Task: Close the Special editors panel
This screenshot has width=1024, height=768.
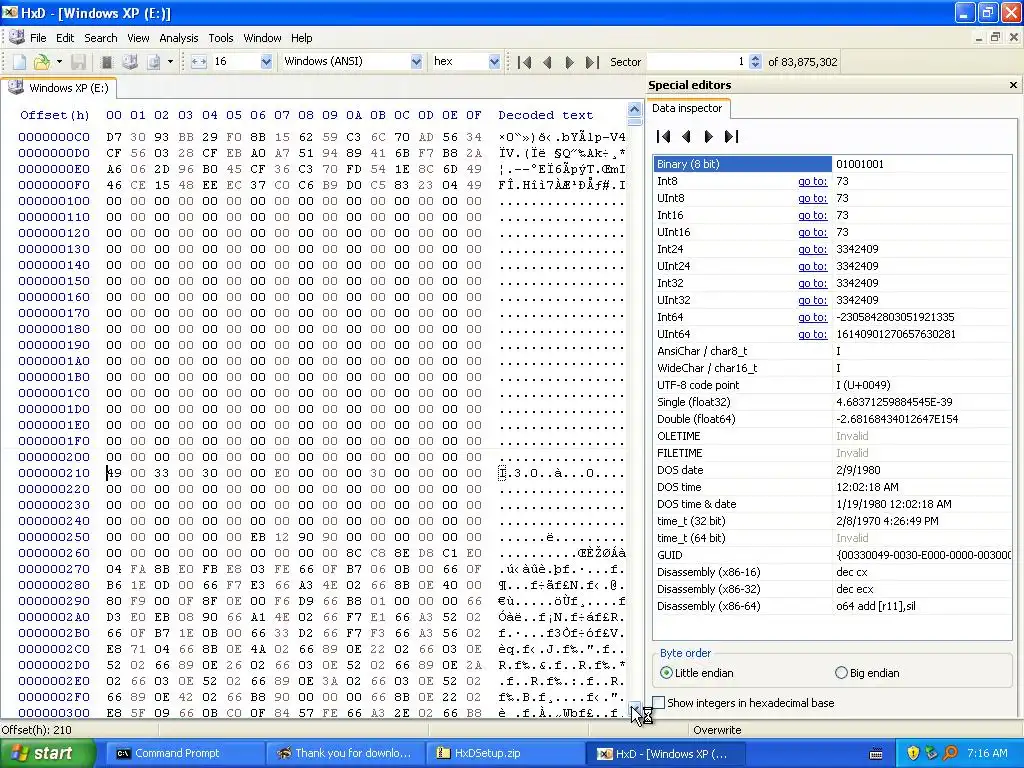Action: point(1013,85)
